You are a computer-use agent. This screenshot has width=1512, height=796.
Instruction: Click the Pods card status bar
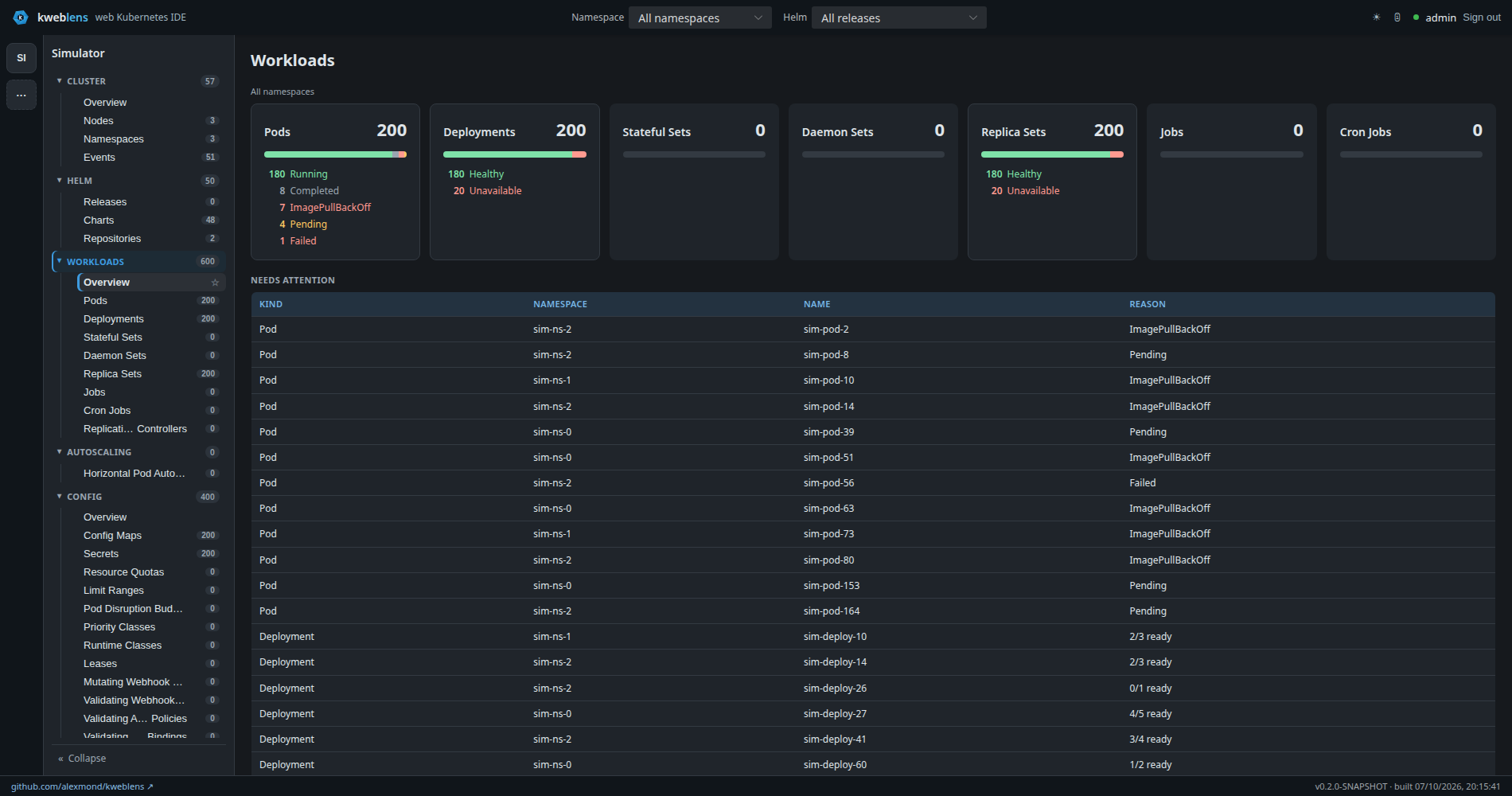(x=335, y=154)
